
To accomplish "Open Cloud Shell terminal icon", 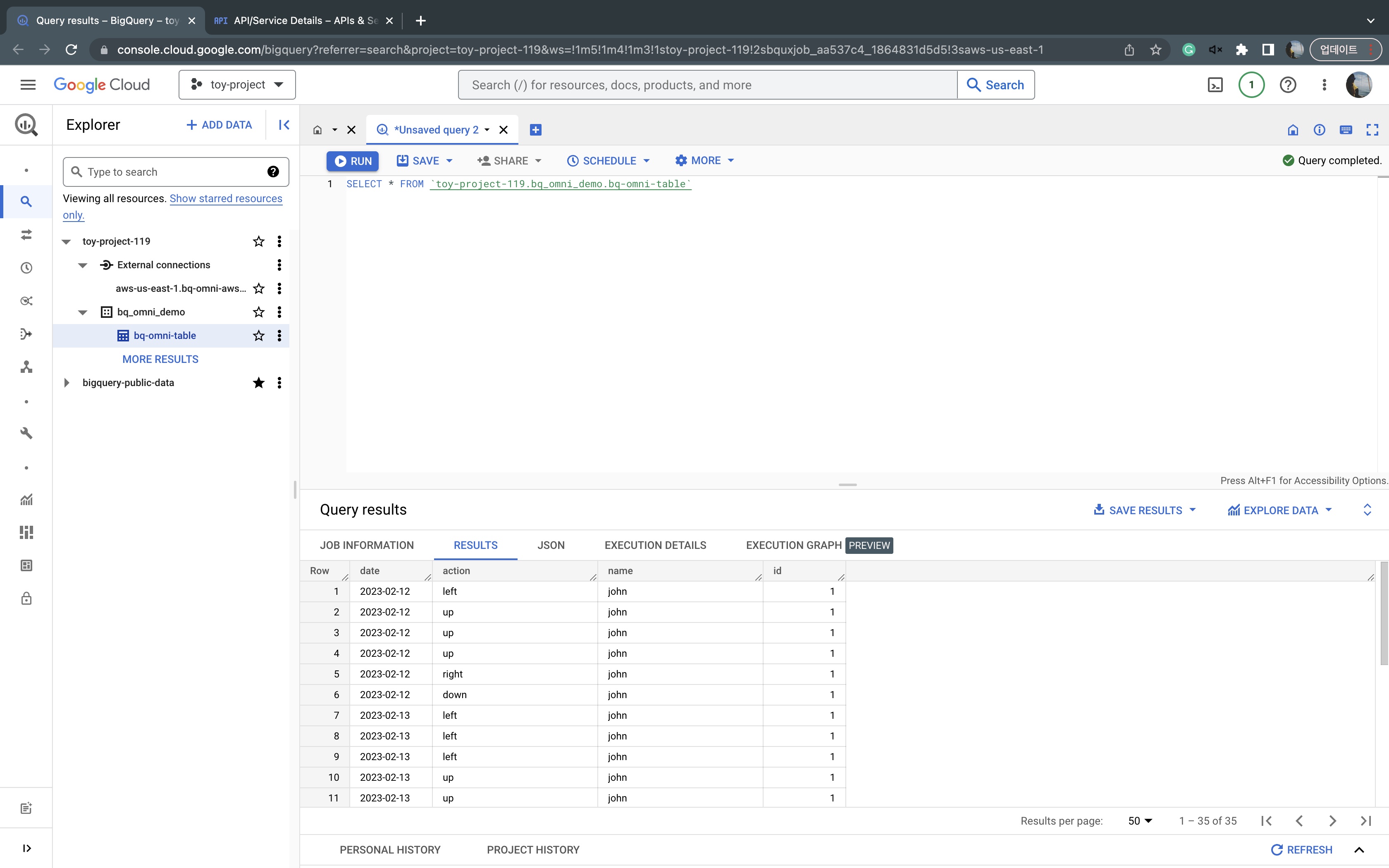I will 1215,85.
